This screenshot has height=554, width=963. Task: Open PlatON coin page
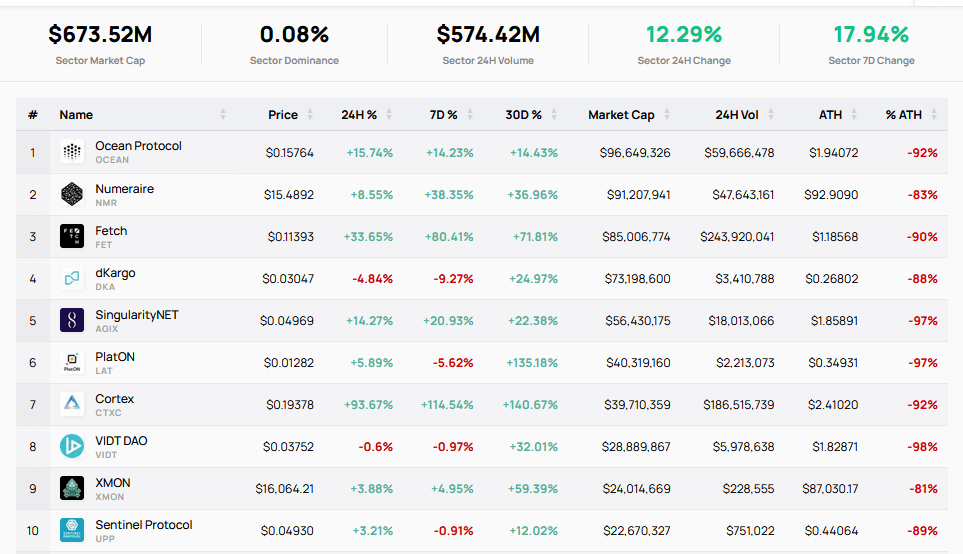(115, 357)
